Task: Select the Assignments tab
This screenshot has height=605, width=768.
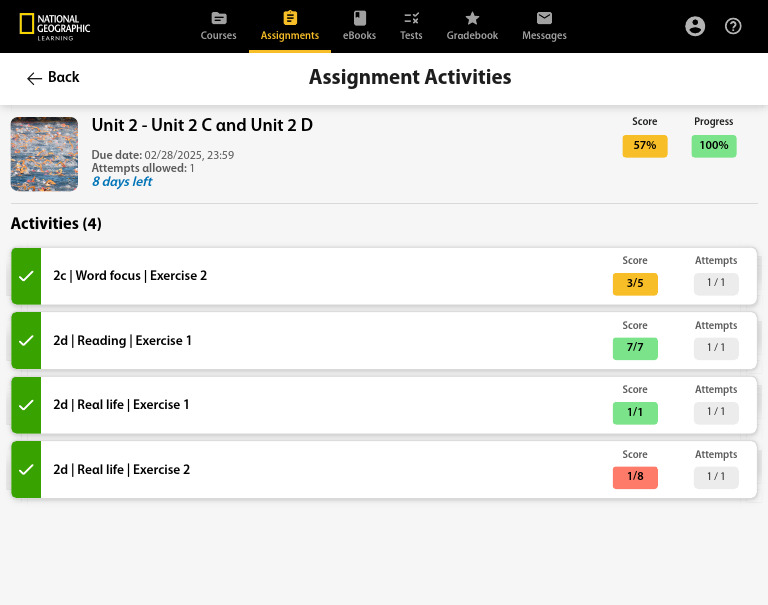Action: tap(290, 27)
